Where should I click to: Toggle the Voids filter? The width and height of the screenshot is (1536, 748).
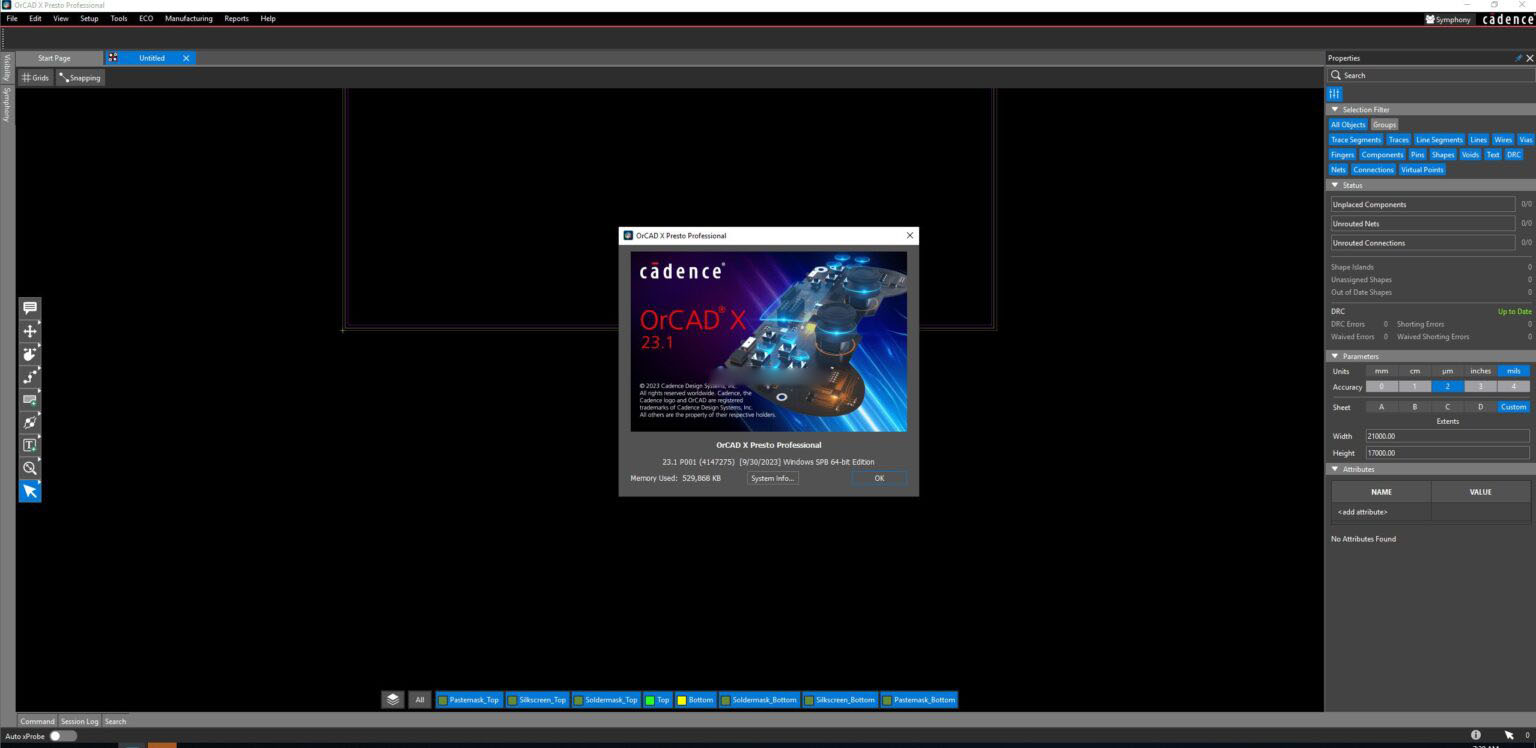tap(1470, 155)
